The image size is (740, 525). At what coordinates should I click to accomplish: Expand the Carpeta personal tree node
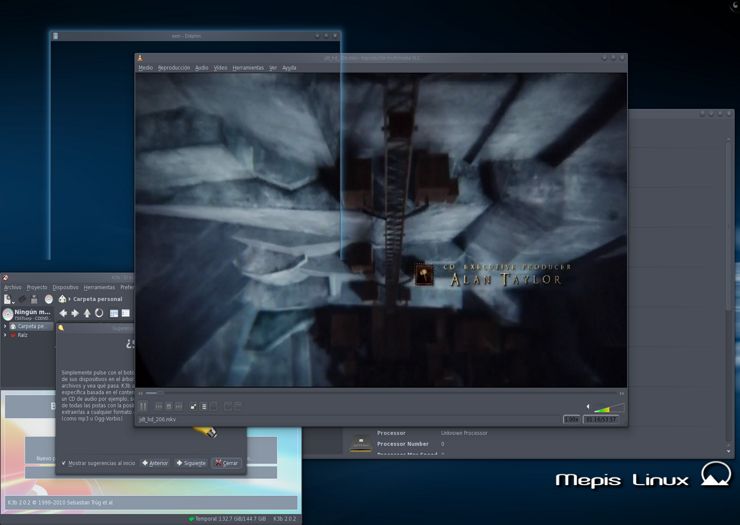point(5,326)
